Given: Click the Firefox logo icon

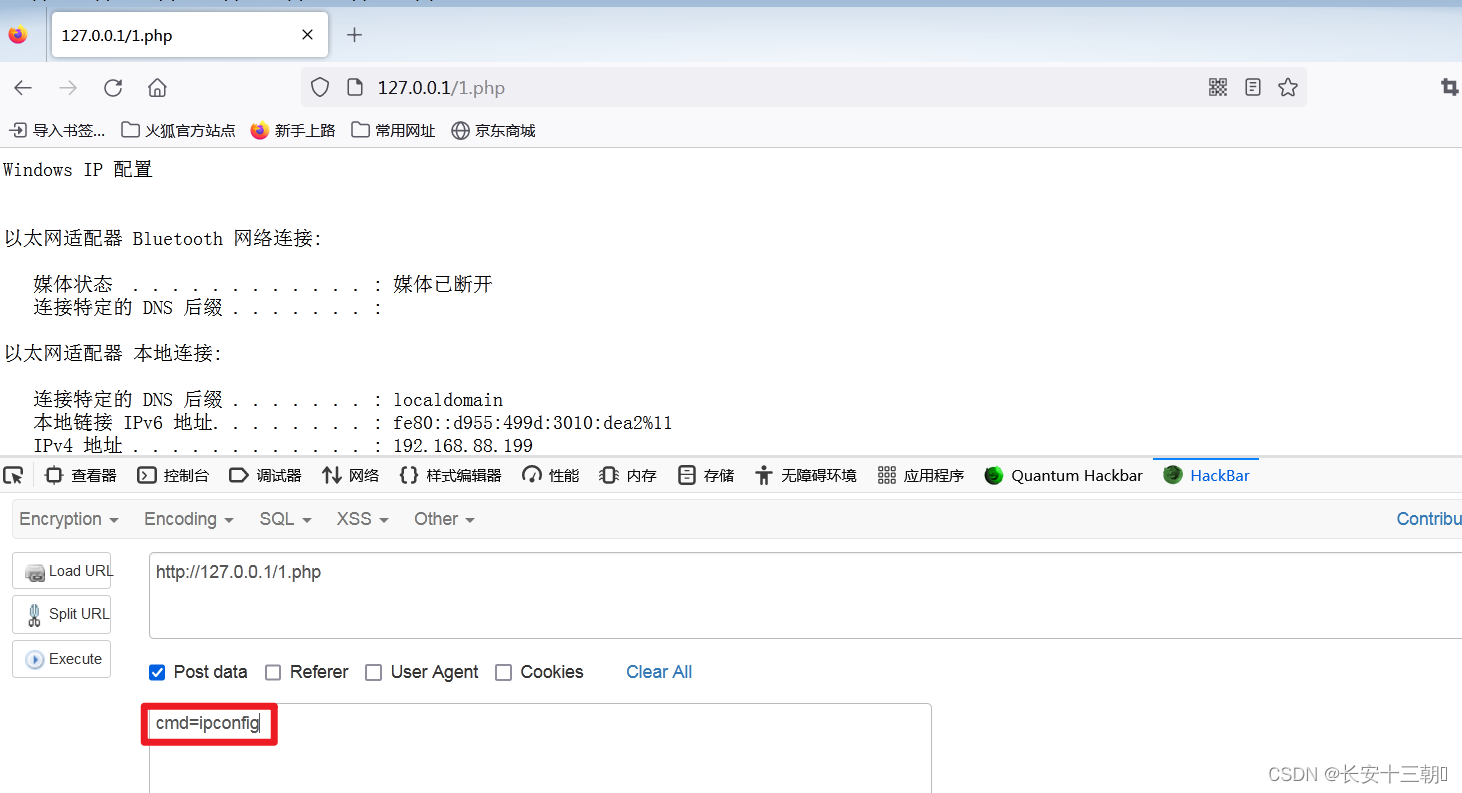Looking at the screenshot, I should (x=18, y=35).
